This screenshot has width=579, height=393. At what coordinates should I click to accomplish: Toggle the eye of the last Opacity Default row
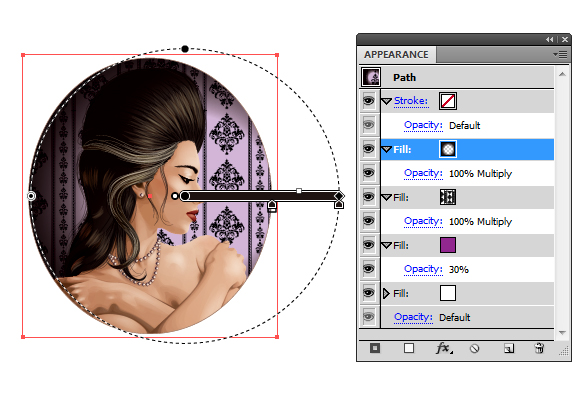[369, 317]
